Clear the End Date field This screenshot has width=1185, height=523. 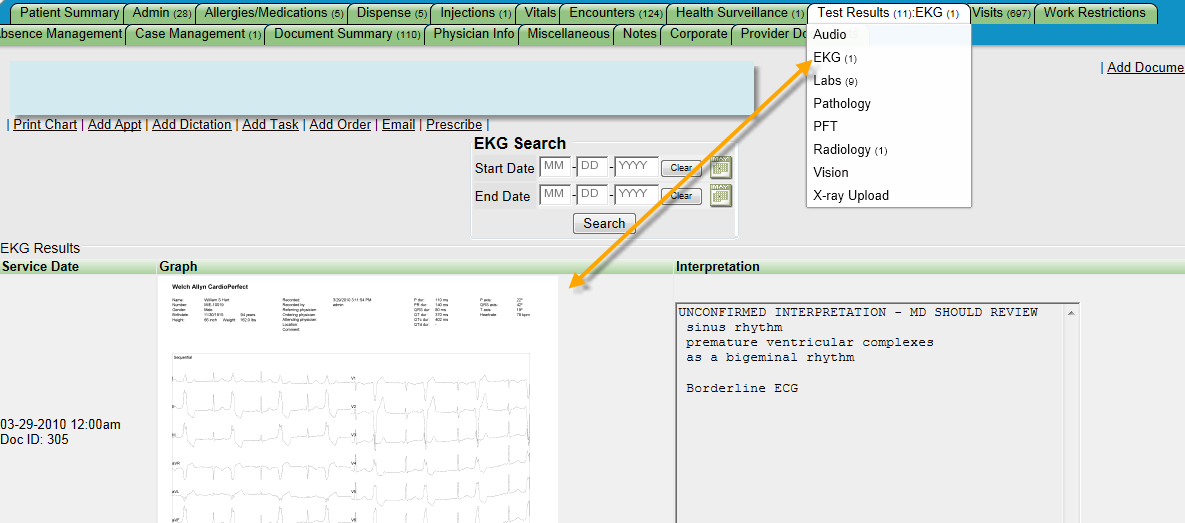681,196
